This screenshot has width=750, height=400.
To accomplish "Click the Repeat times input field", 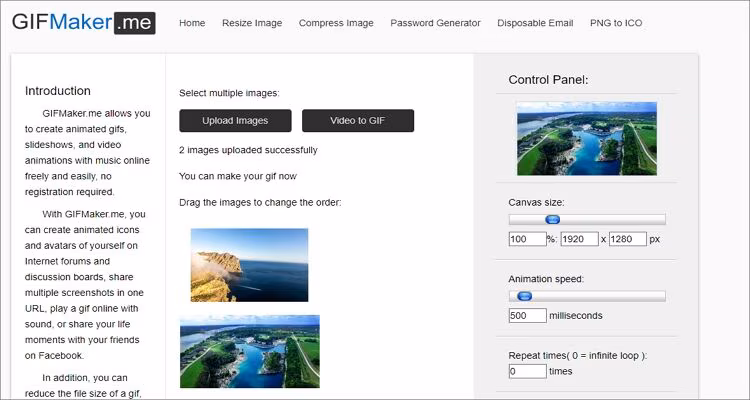I will 527,371.
